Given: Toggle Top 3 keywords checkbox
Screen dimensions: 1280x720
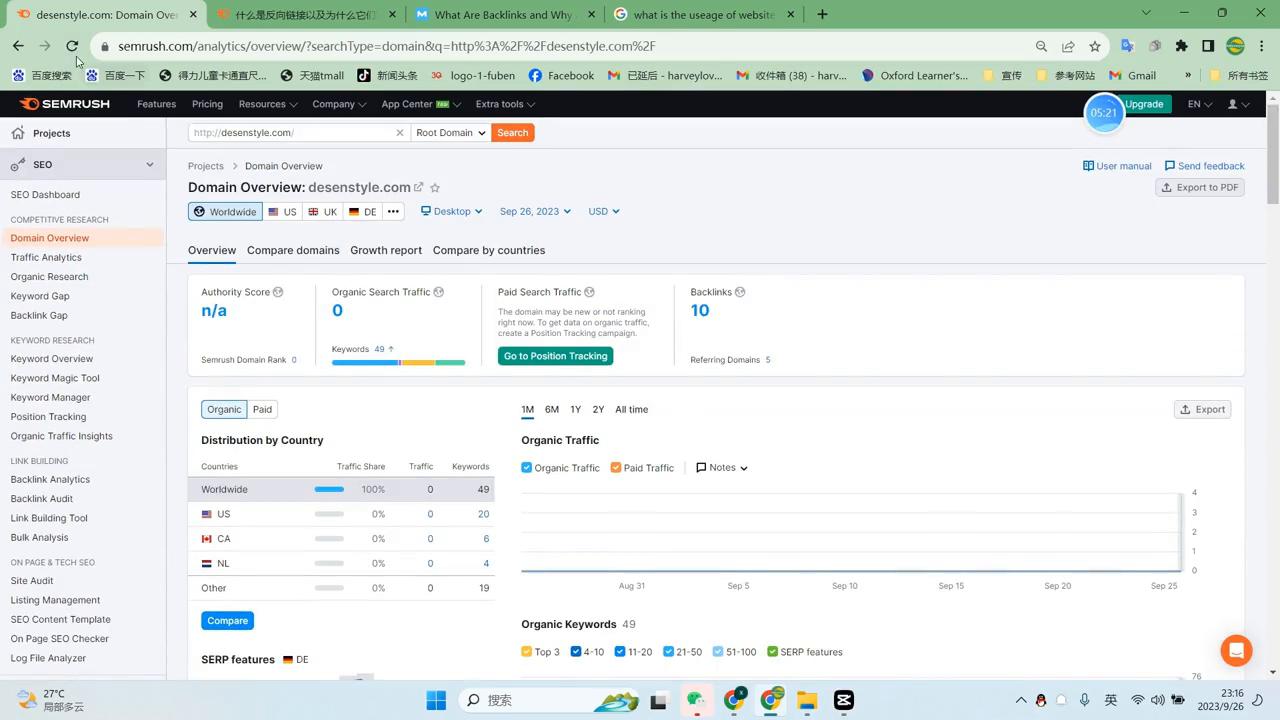Looking at the screenshot, I should pos(527,651).
